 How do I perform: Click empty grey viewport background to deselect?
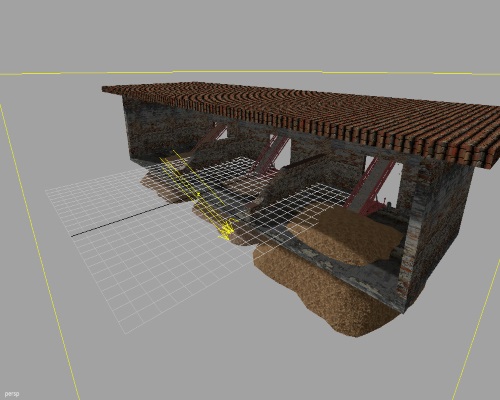tap(250, 33)
